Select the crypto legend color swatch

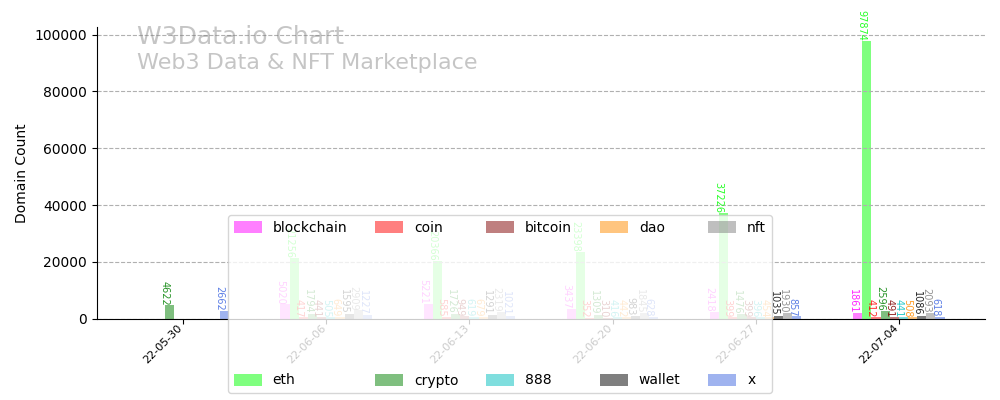[389, 380]
